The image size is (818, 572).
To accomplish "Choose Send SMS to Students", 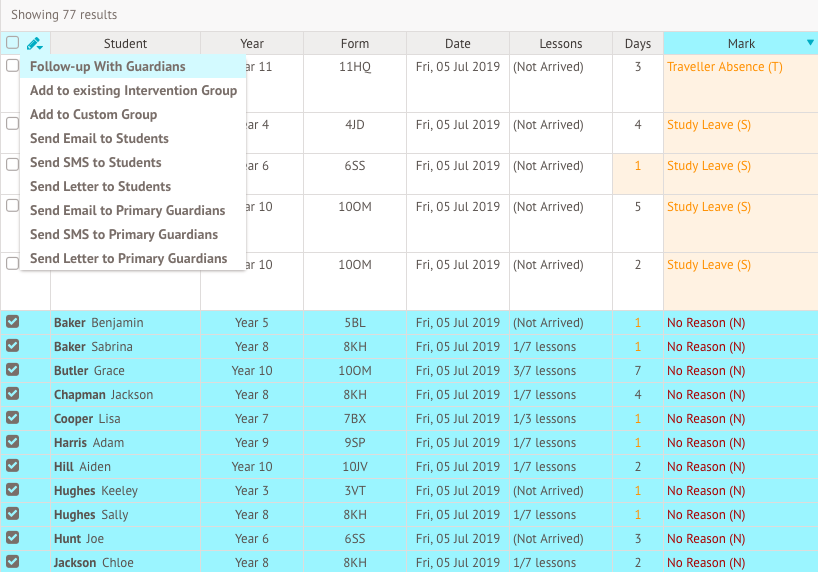I will point(95,163).
